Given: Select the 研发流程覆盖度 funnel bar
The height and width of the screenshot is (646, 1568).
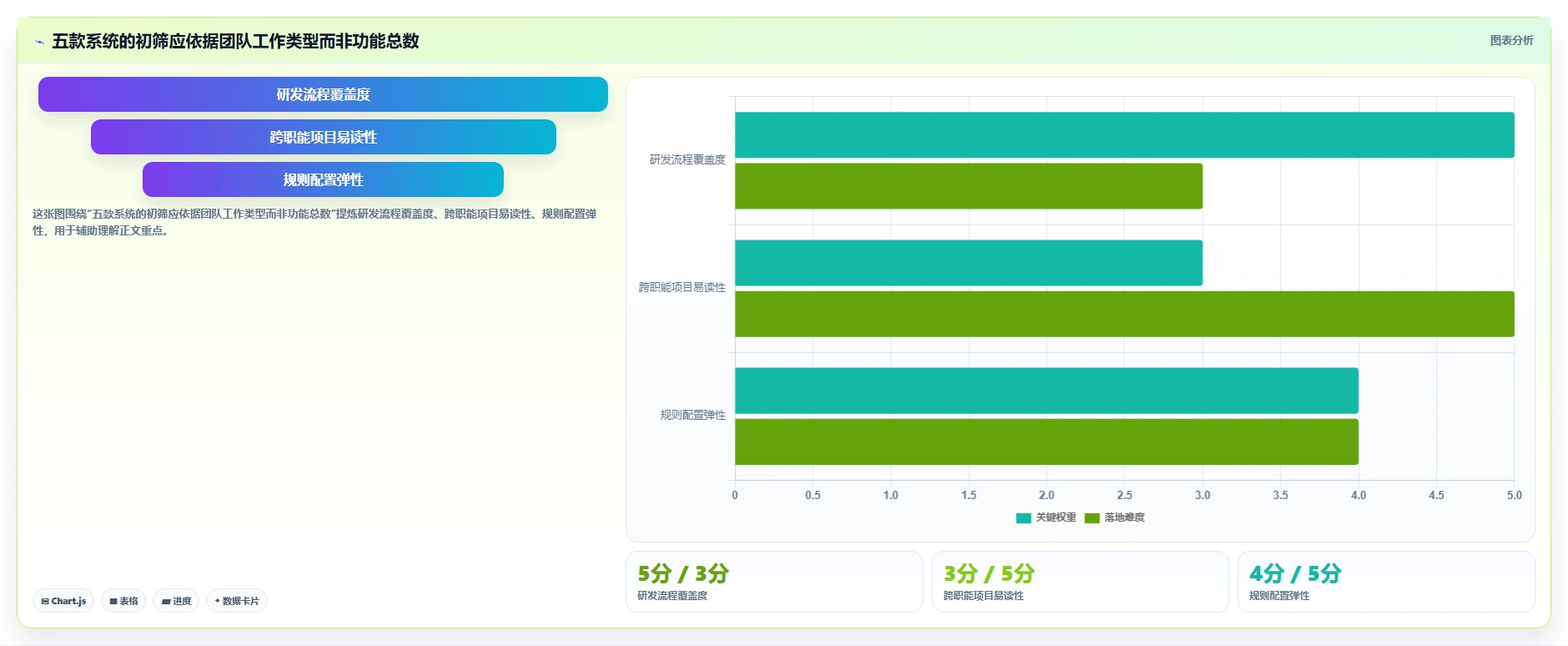Looking at the screenshot, I should 323,94.
